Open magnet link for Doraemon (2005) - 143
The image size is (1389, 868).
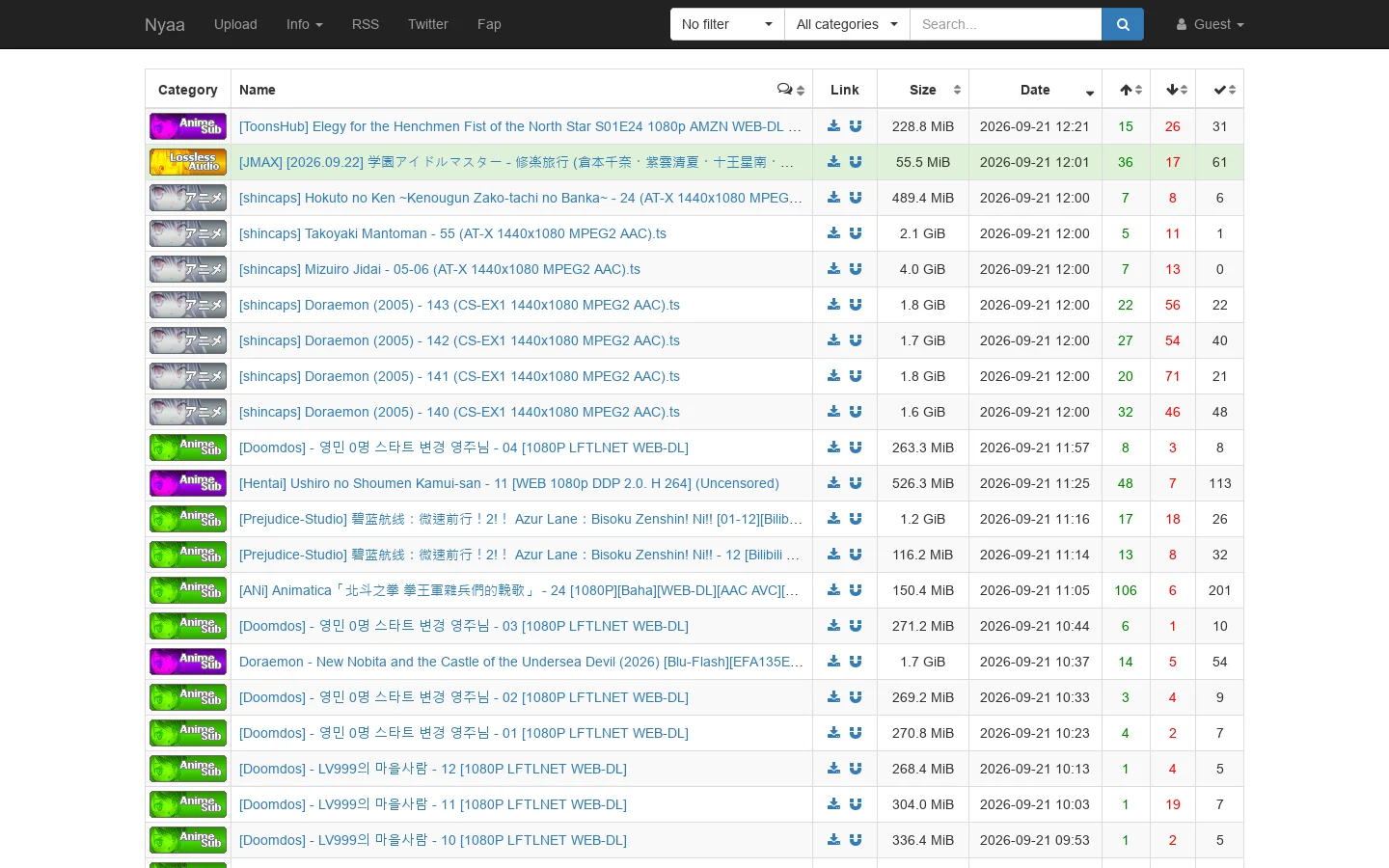(x=856, y=305)
